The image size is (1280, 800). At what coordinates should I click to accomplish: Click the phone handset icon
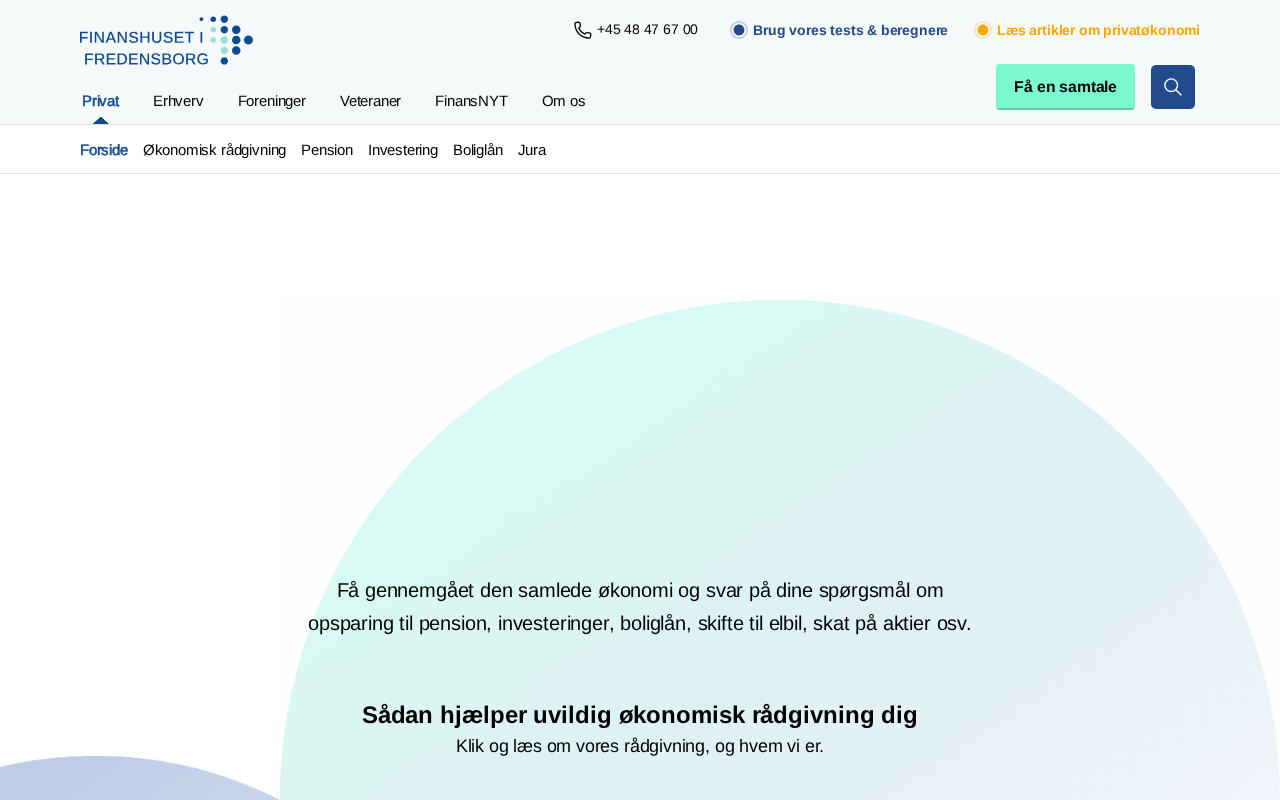583,30
